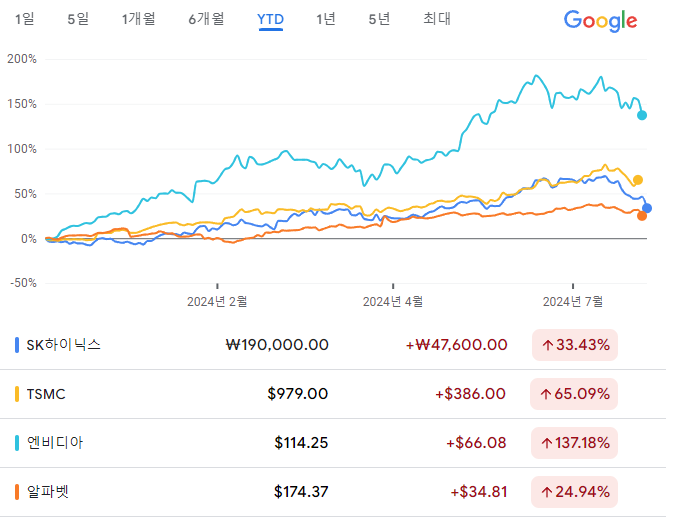Click the +$34.81 change value
This screenshot has height=526, width=673.
pos(479,492)
